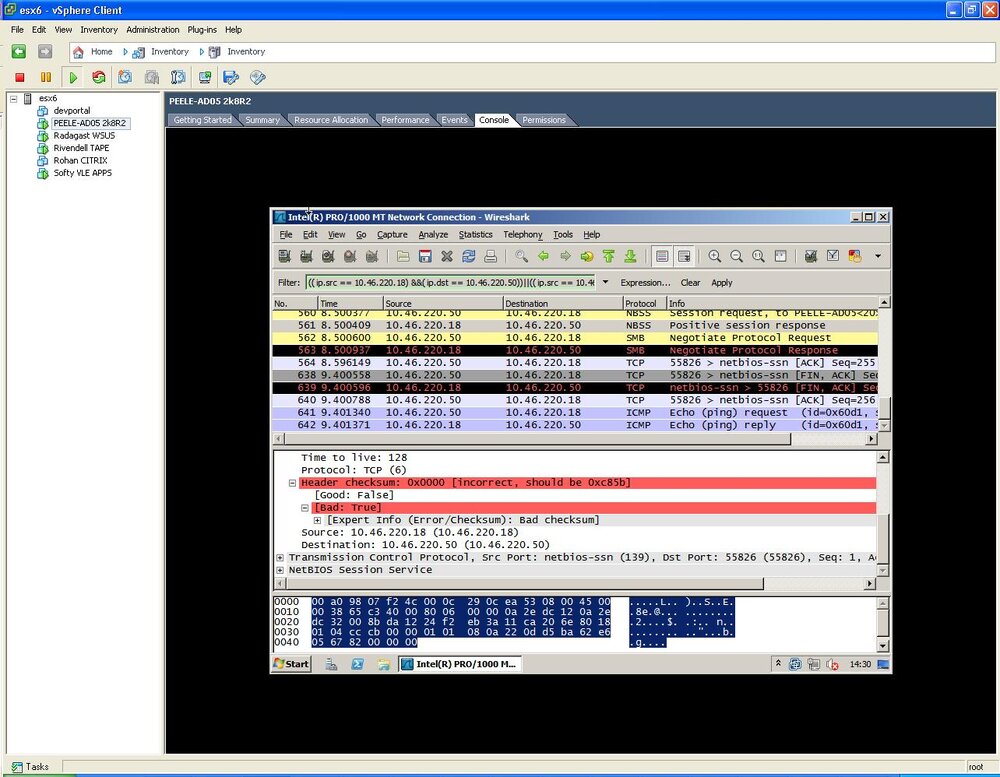This screenshot has height=777, width=1000.
Task: Click the Wireshark Go to First Packet icon
Action: point(608,256)
